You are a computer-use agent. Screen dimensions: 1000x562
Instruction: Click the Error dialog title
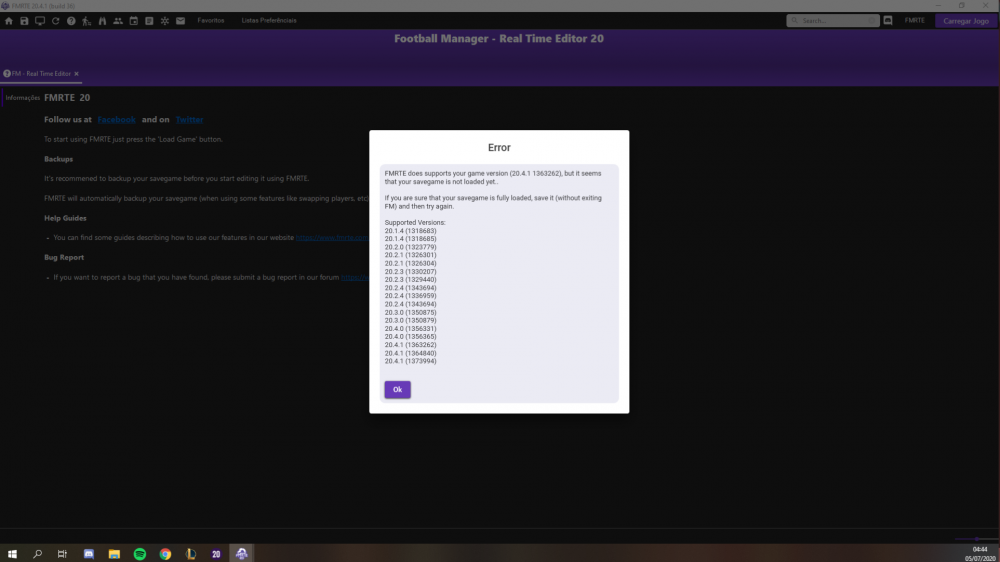499,147
